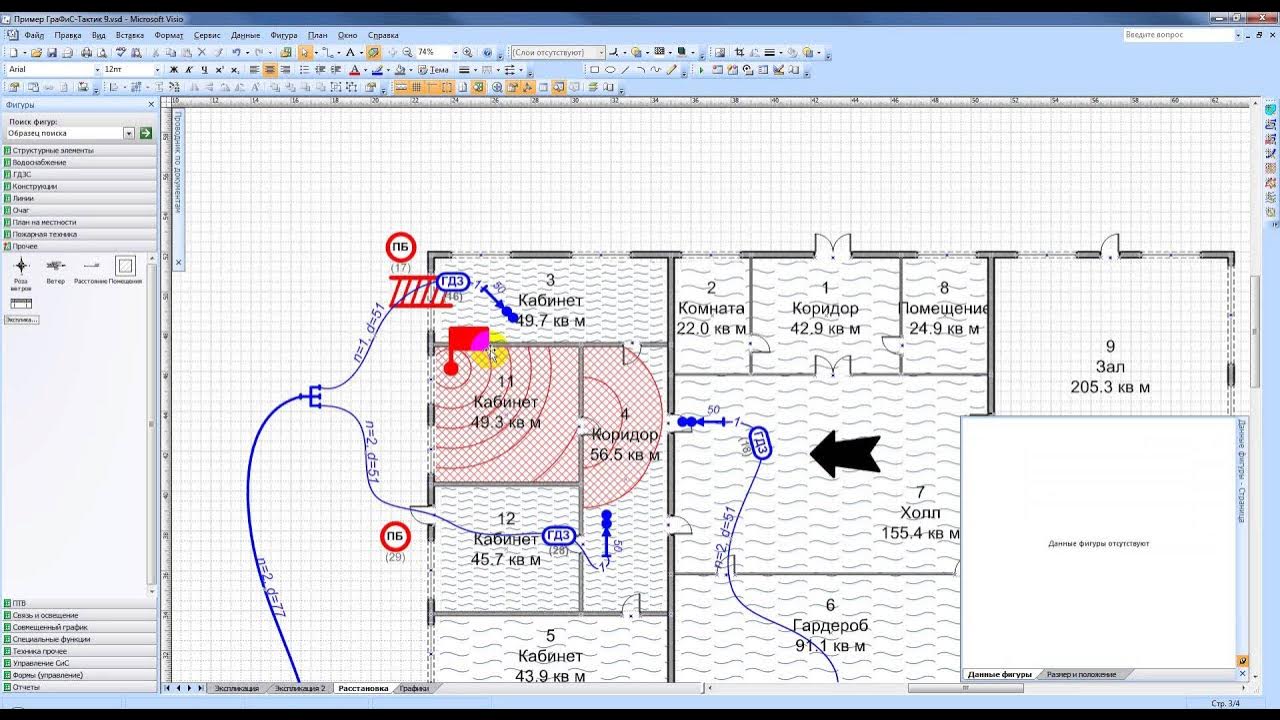Viewport: 1280px width, 720px height.
Task: Toggle bold (Ж) formatting
Action: click(x=173, y=70)
